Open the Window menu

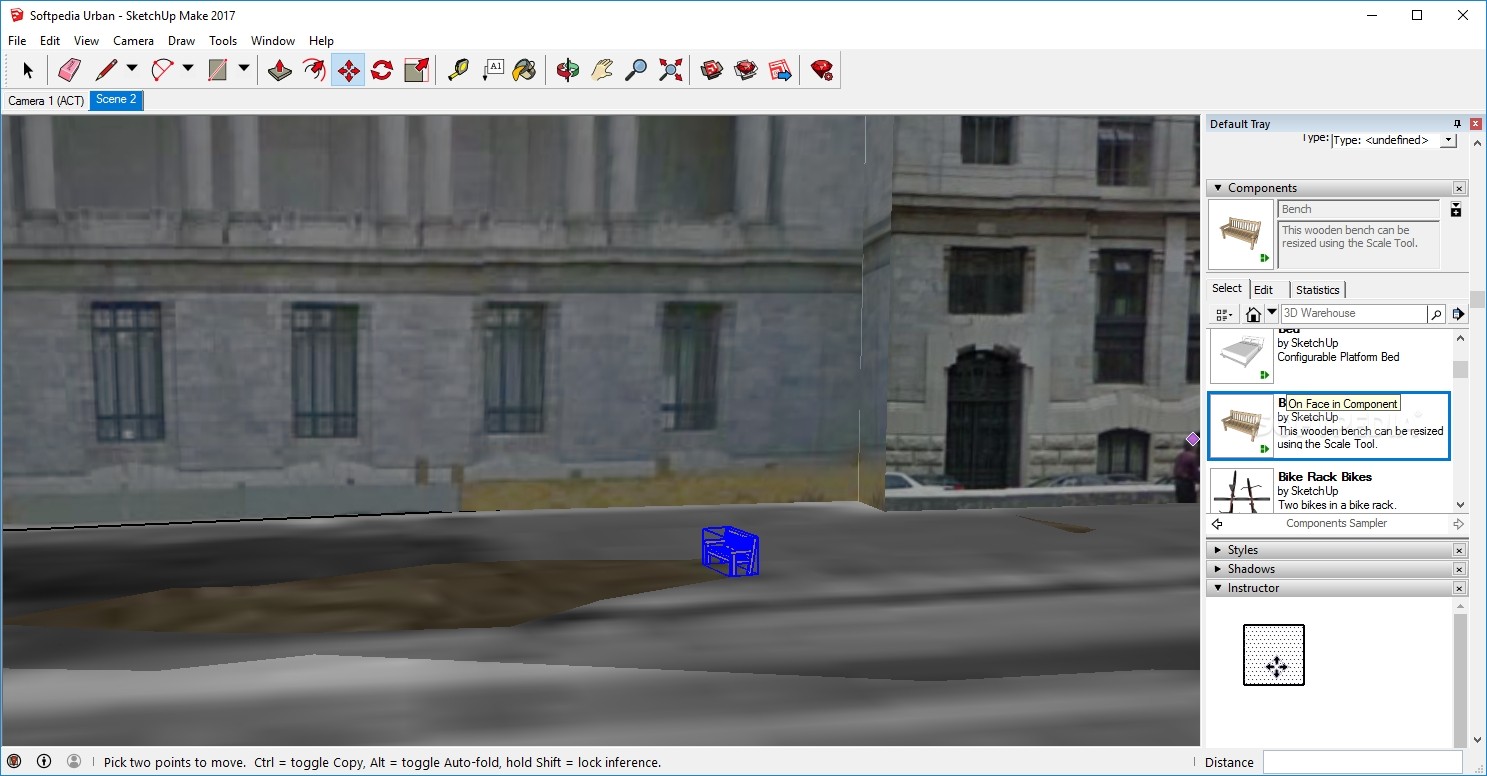273,41
